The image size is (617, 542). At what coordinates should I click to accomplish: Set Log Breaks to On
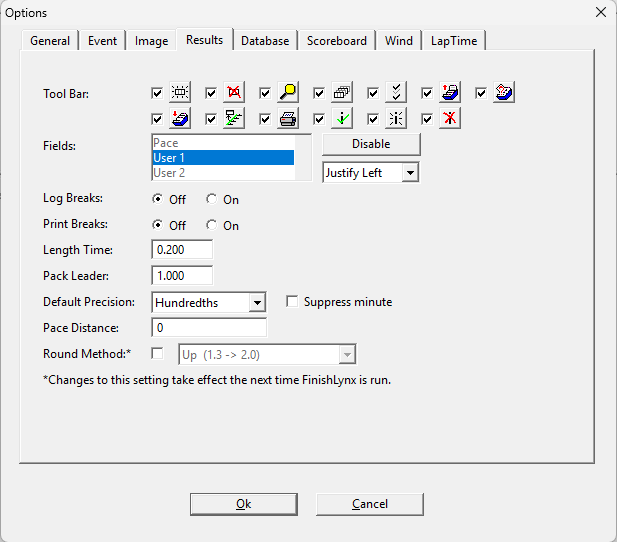tap(212, 199)
